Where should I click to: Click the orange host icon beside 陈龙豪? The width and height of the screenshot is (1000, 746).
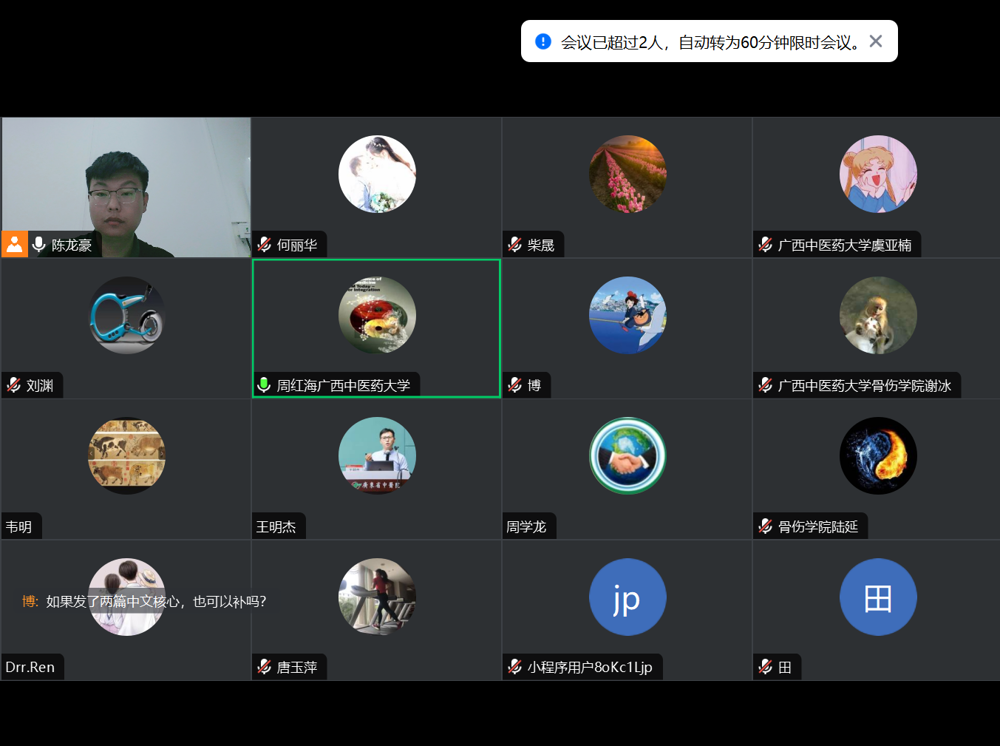click(x=14, y=244)
